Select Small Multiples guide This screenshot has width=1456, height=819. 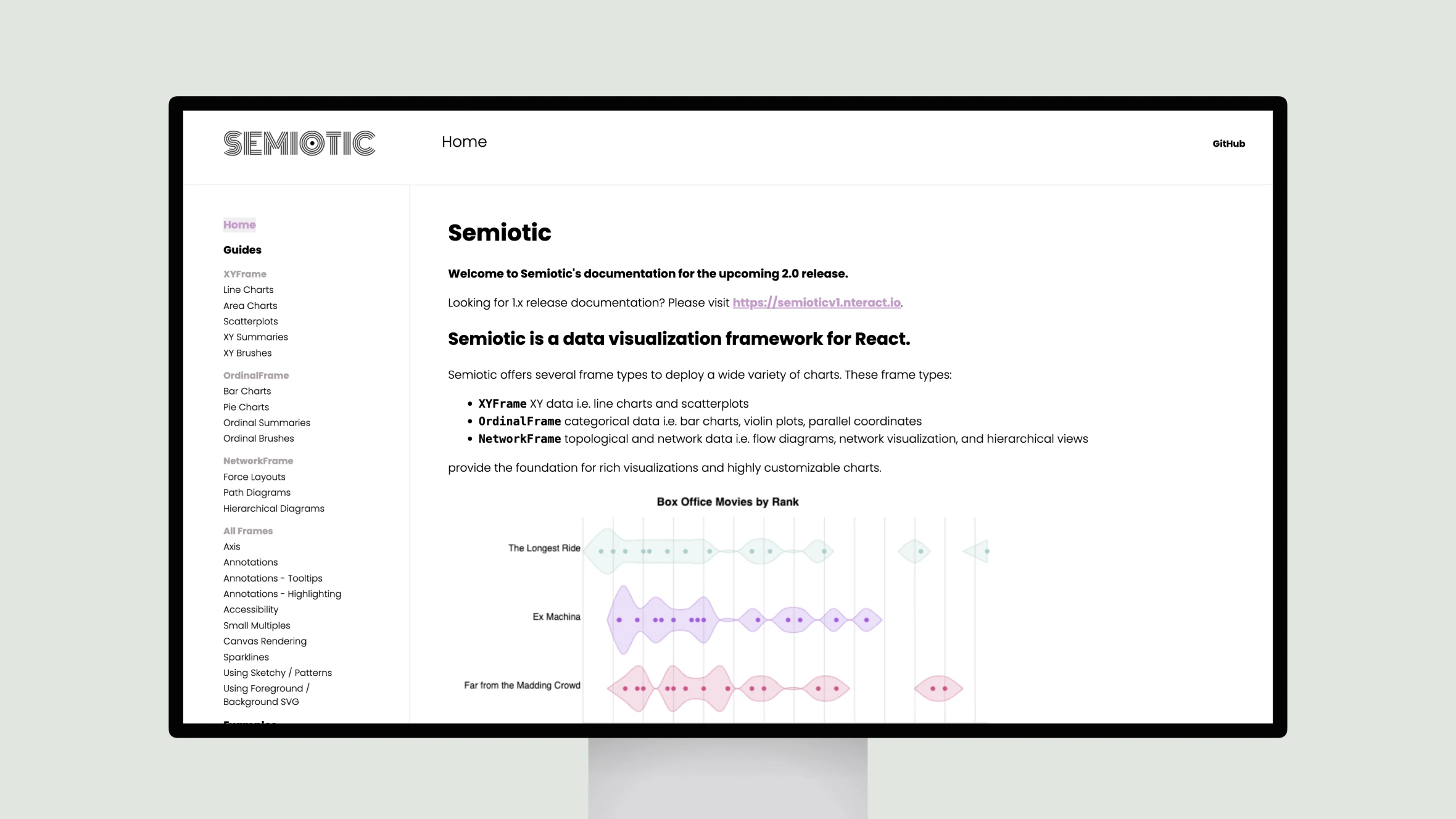pos(257,625)
